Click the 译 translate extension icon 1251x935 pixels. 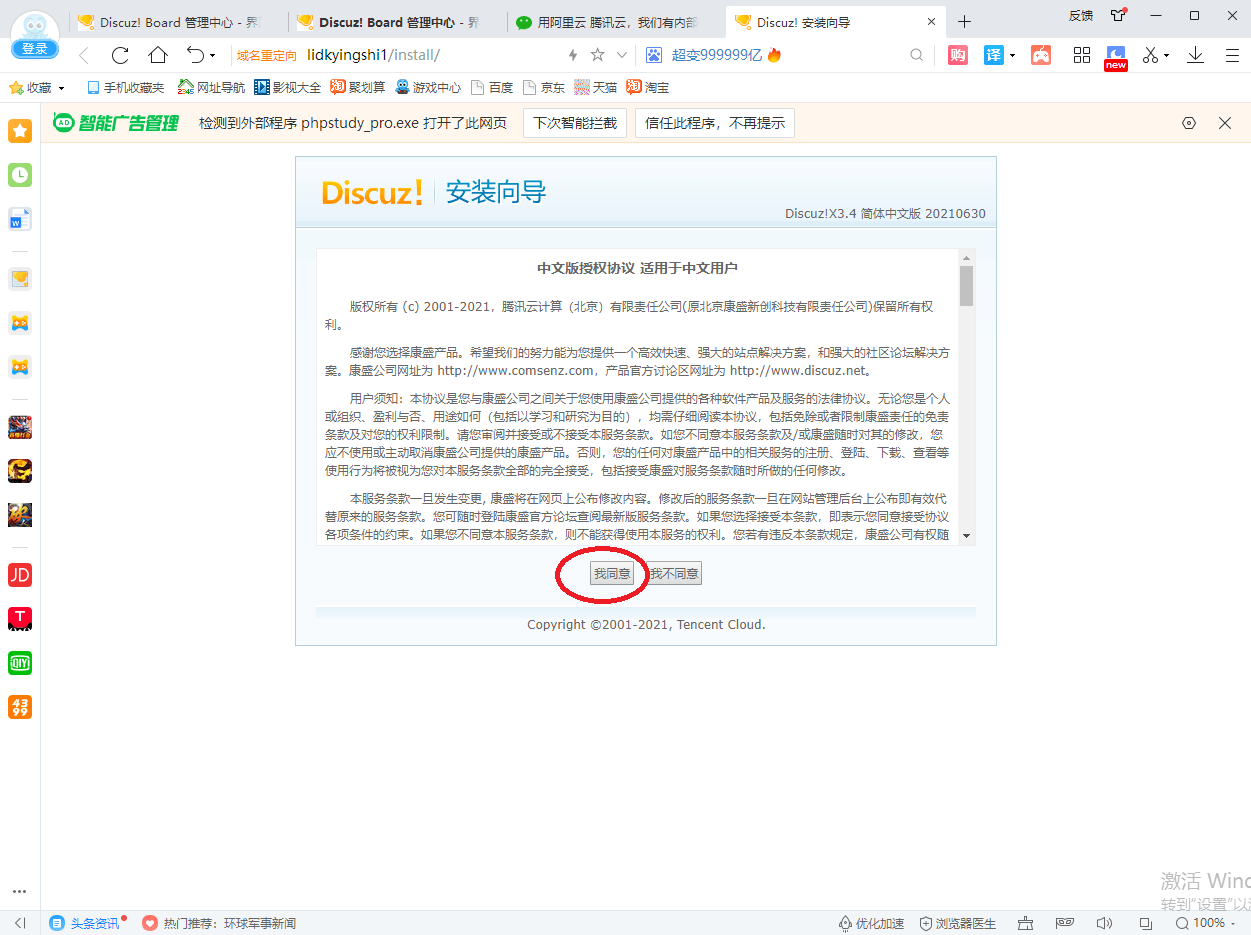pos(994,55)
